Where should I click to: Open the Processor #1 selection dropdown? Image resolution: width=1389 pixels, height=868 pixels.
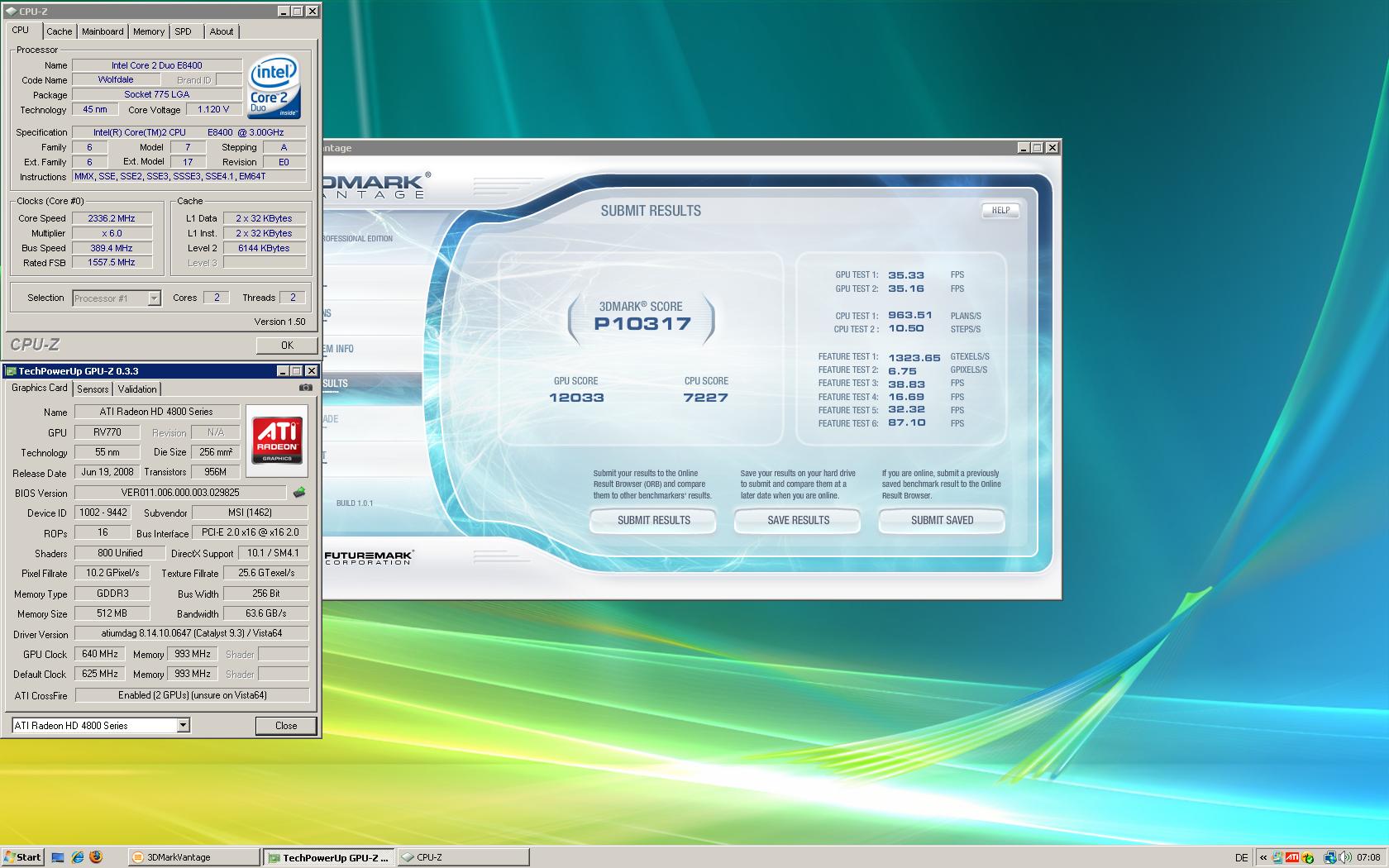[154, 298]
